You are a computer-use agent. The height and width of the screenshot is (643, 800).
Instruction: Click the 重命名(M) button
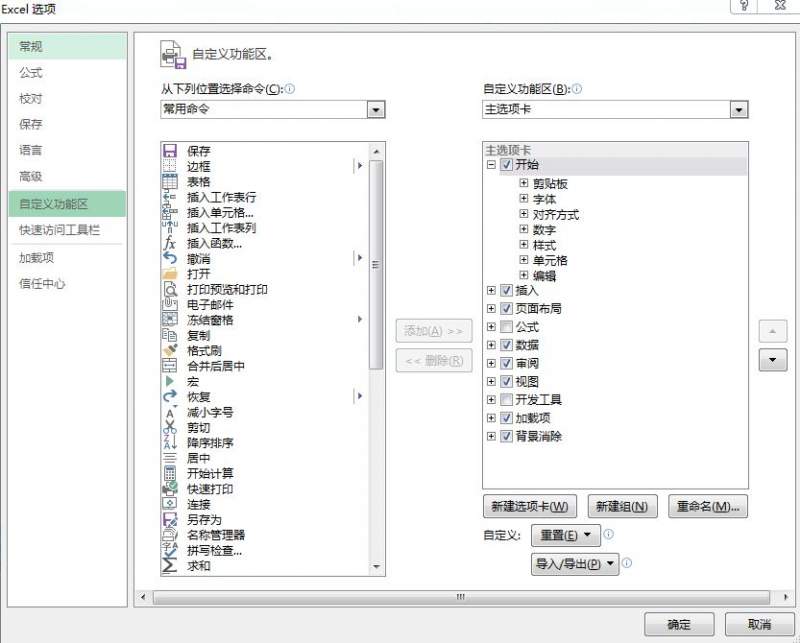(x=708, y=506)
